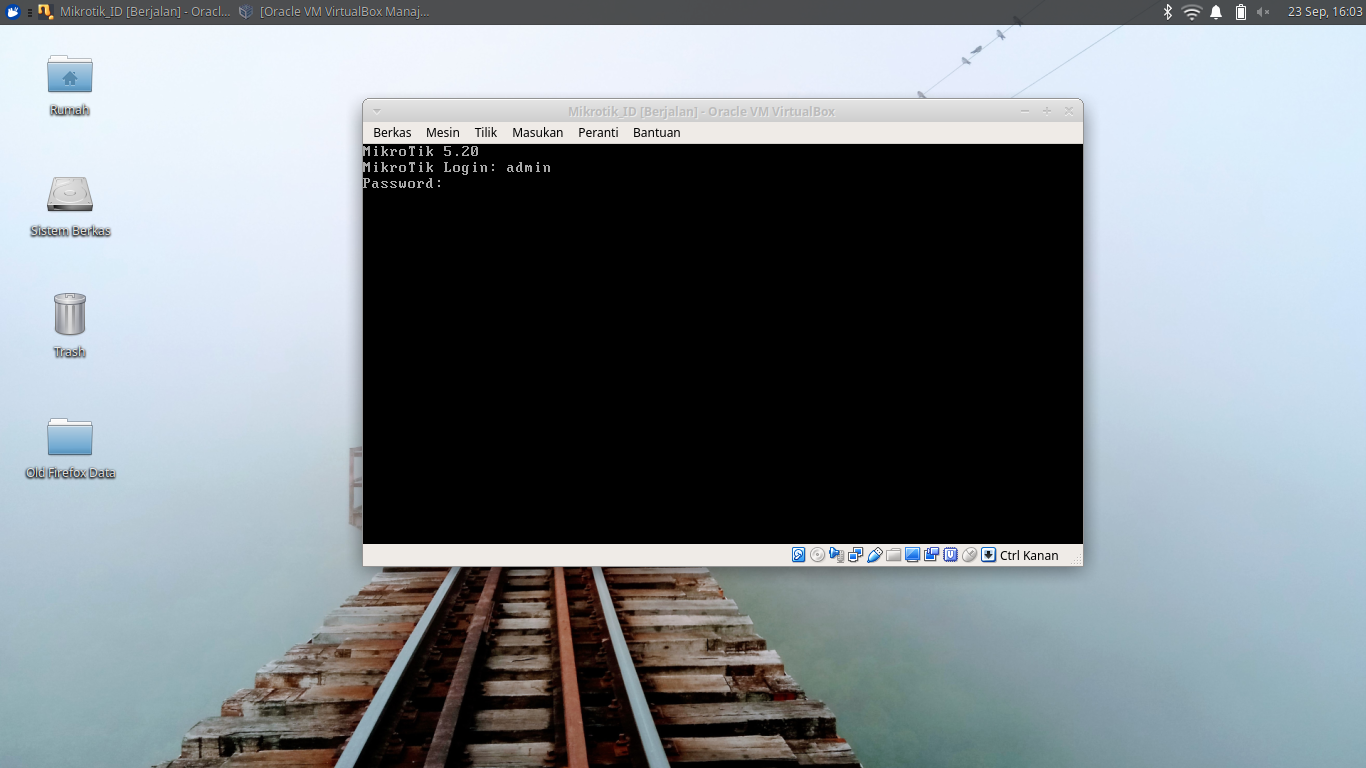Open the Berkas menu

click(392, 132)
